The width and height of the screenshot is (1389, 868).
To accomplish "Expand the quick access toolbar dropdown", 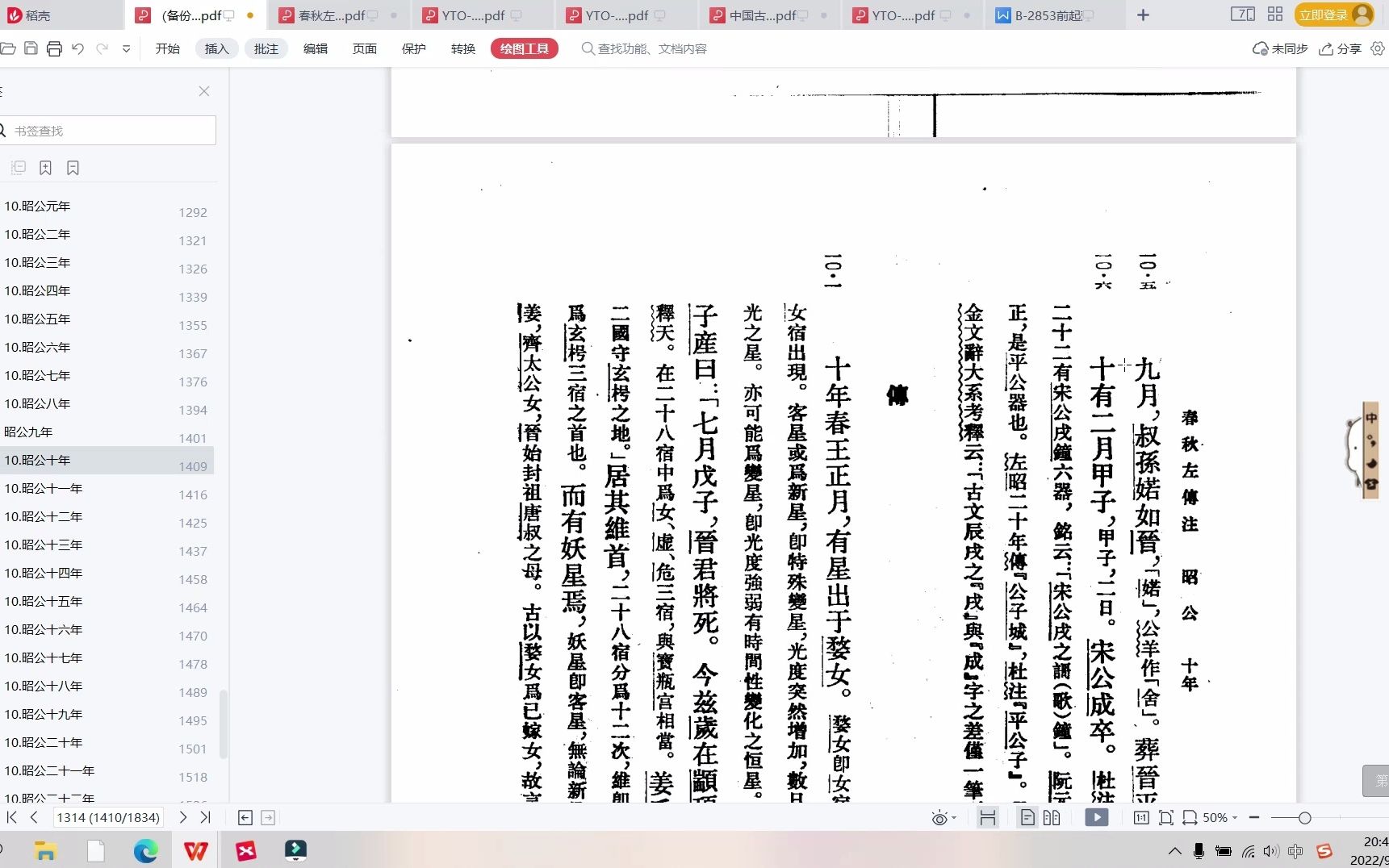I will click(126, 49).
